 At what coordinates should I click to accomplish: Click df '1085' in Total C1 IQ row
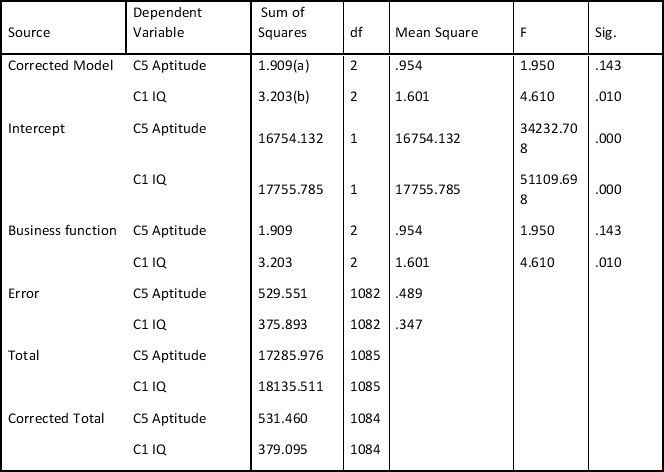coord(365,386)
